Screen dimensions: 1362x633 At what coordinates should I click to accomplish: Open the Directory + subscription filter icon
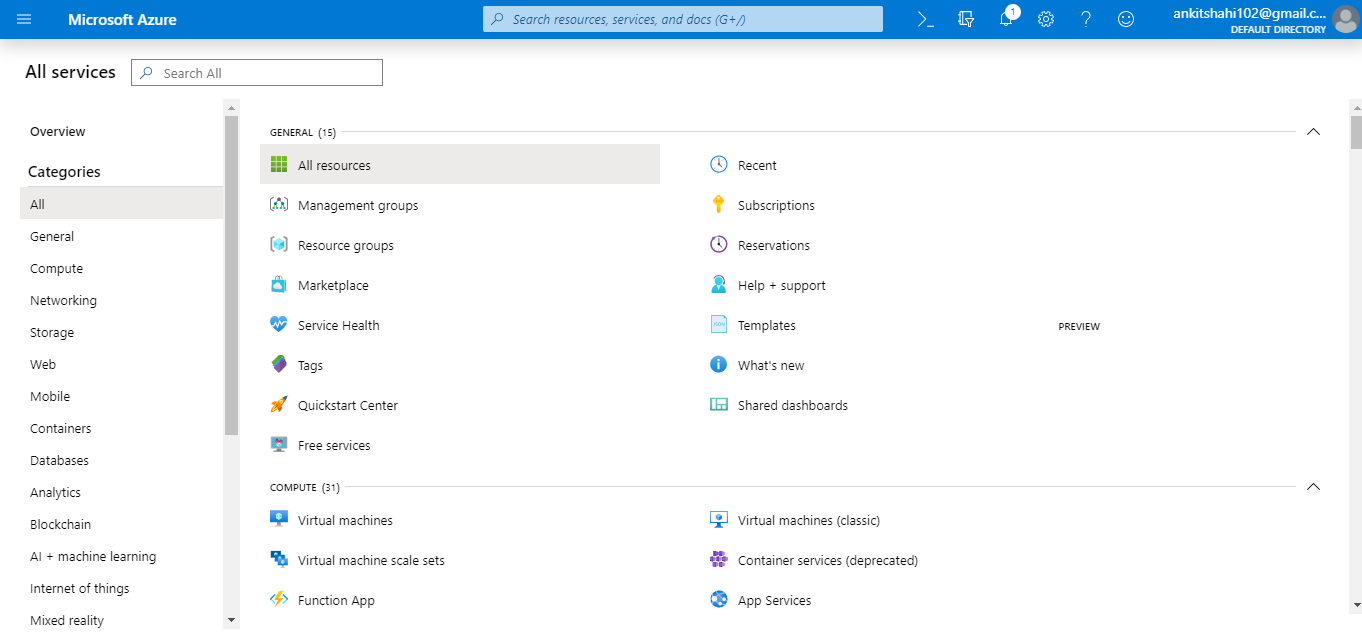pyautogui.click(x=966, y=19)
